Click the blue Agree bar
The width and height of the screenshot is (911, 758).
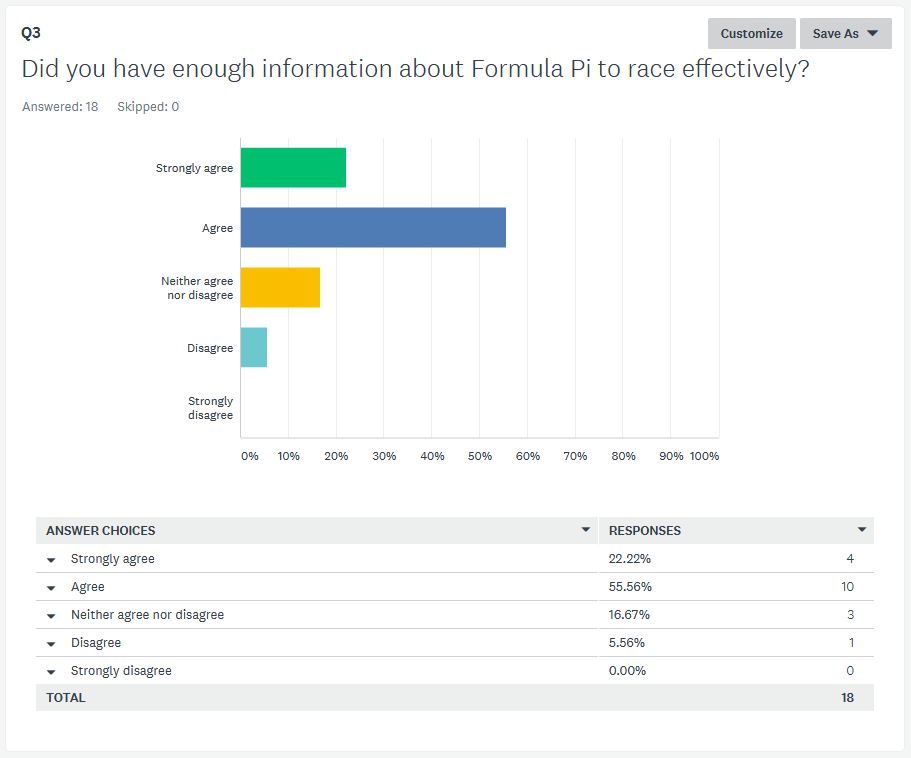pyautogui.click(x=373, y=228)
